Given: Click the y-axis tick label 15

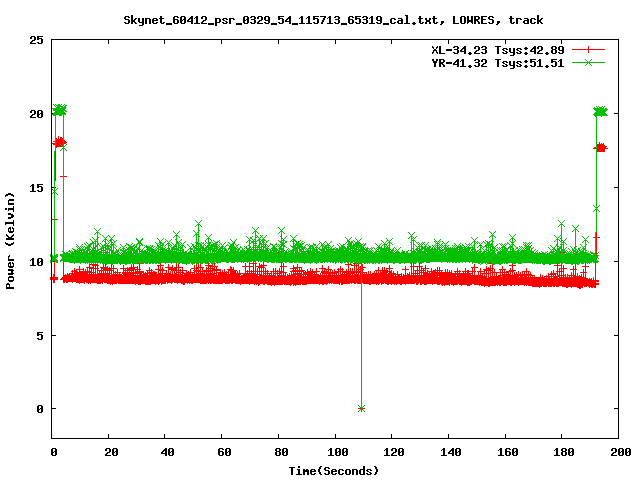Looking at the screenshot, I should coord(36,188).
